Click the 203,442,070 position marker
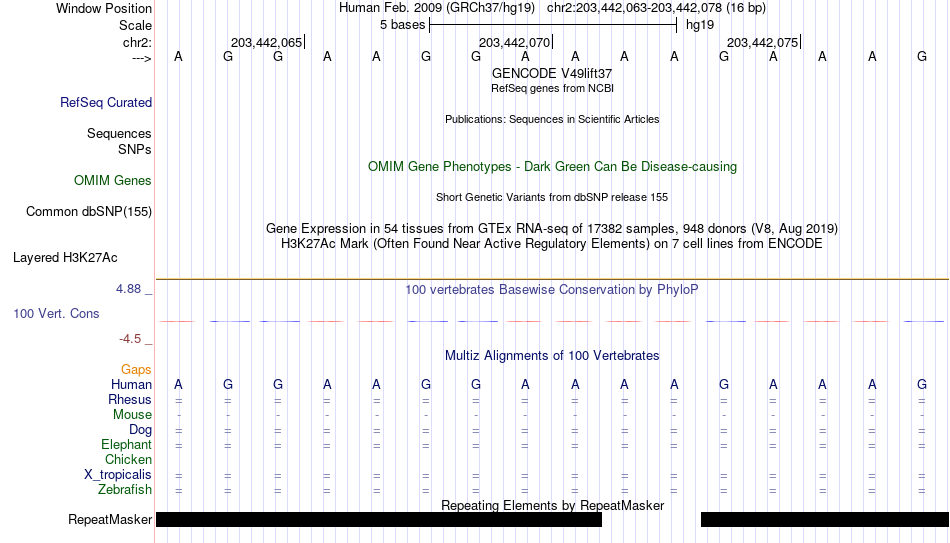Viewport: 950px width, 543px height. tap(516, 42)
